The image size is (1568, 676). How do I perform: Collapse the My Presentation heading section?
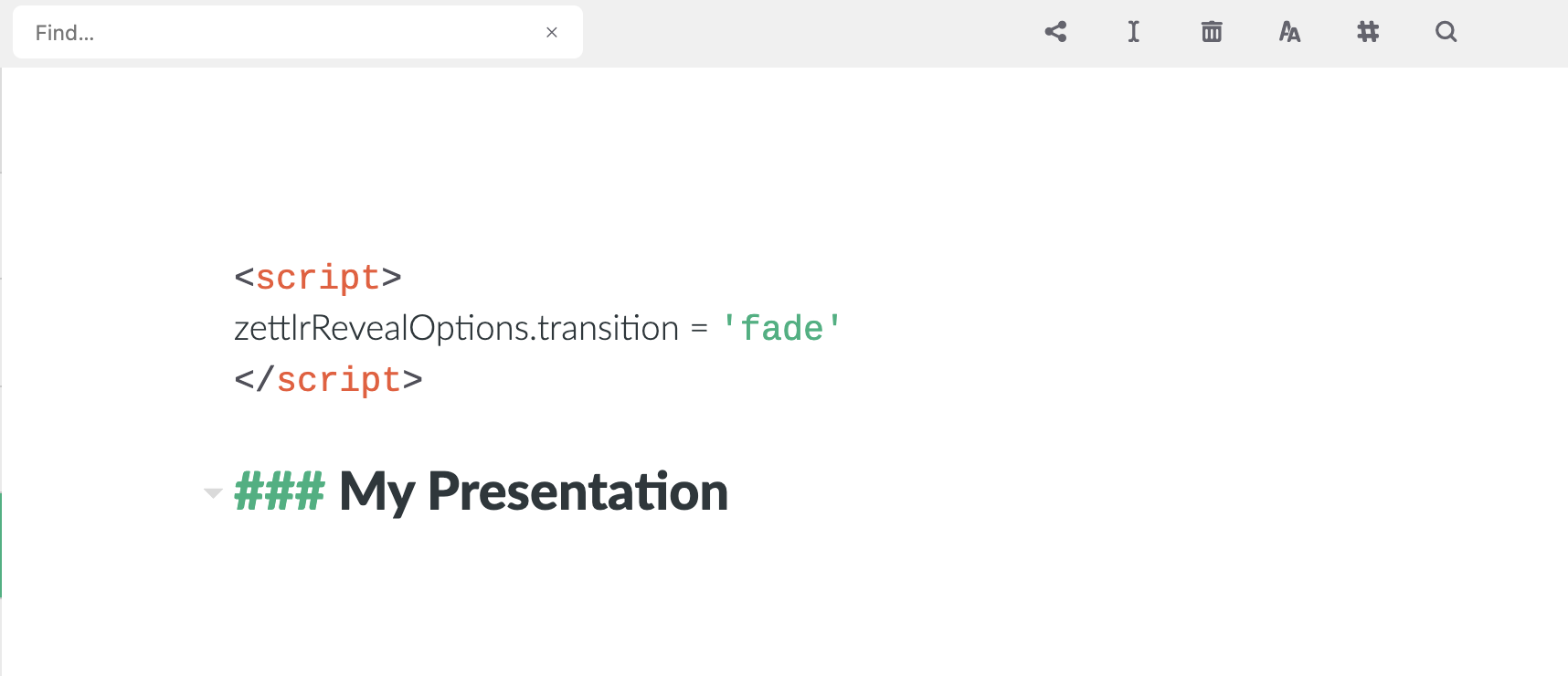pyautogui.click(x=213, y=492)
